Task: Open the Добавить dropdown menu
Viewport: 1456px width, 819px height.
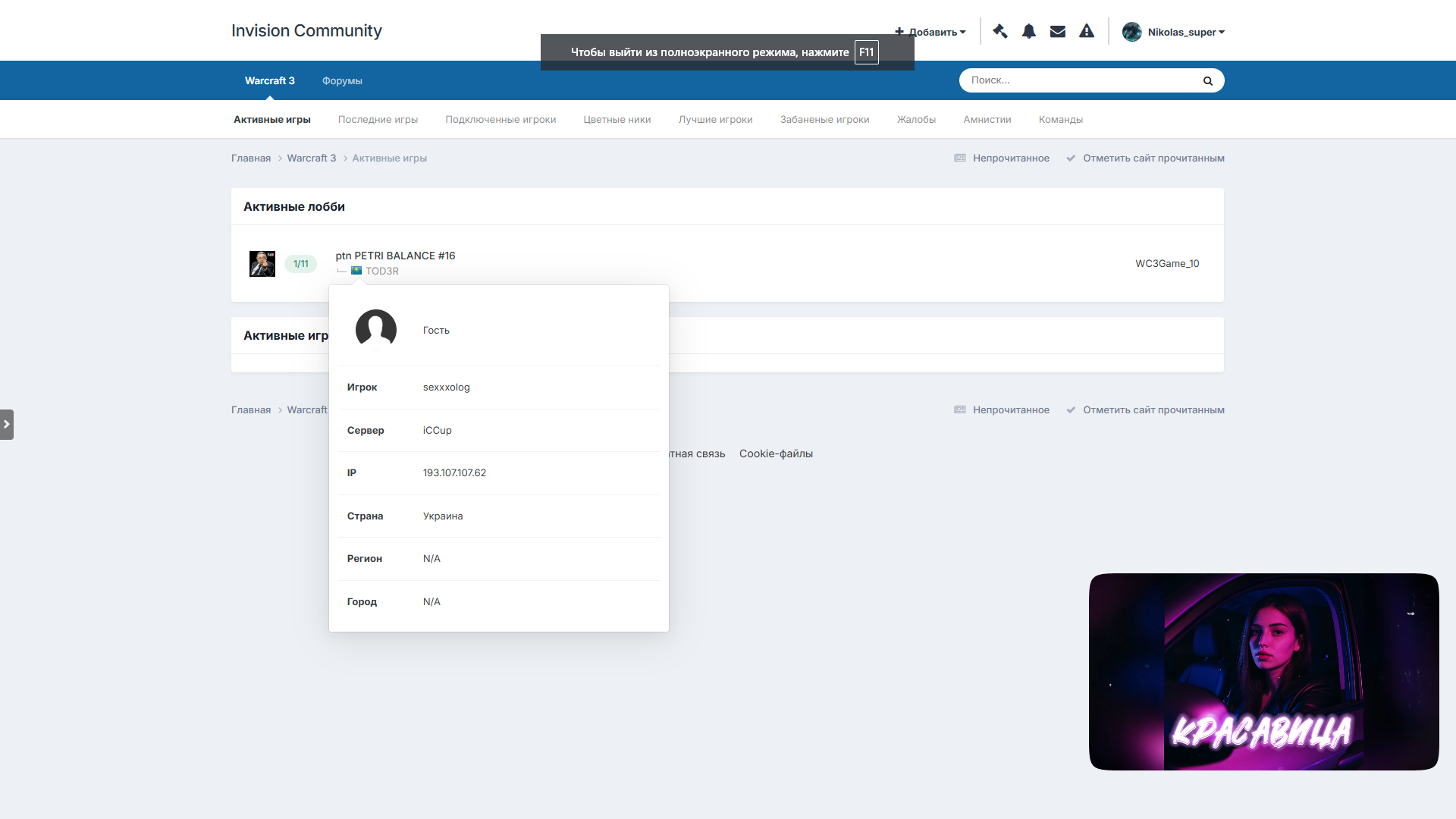Action: pos(930,32)
